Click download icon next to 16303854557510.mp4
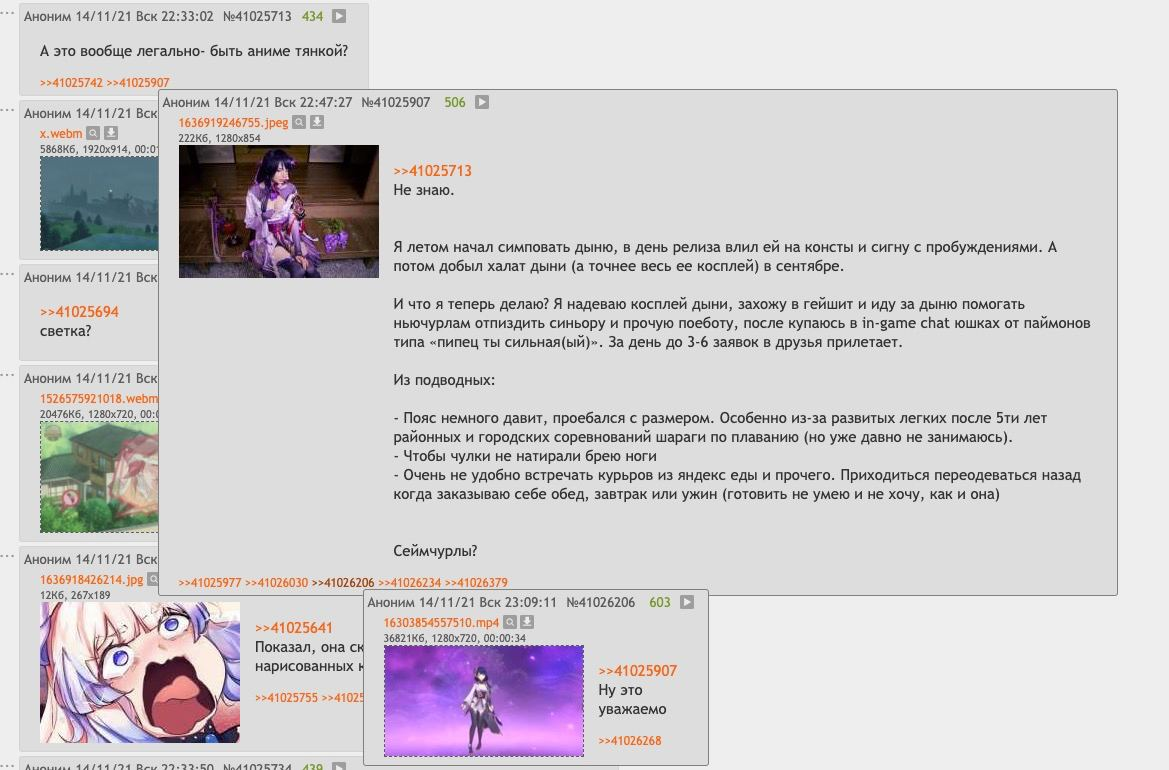The width and height of the screenshot is (1169, 770). click(527, 622)
